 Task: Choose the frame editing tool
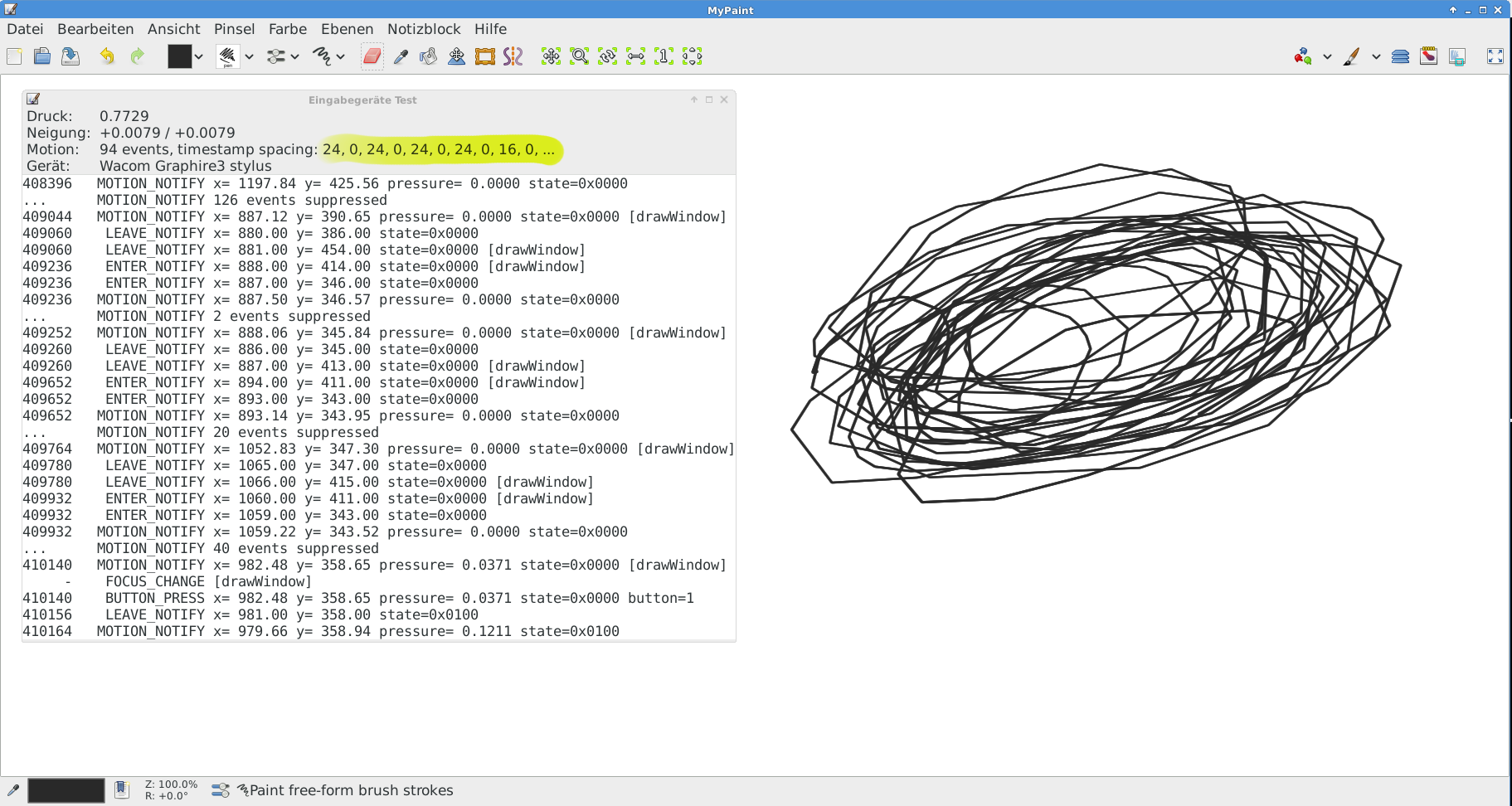pyautogui.click(x=484, y=56)
